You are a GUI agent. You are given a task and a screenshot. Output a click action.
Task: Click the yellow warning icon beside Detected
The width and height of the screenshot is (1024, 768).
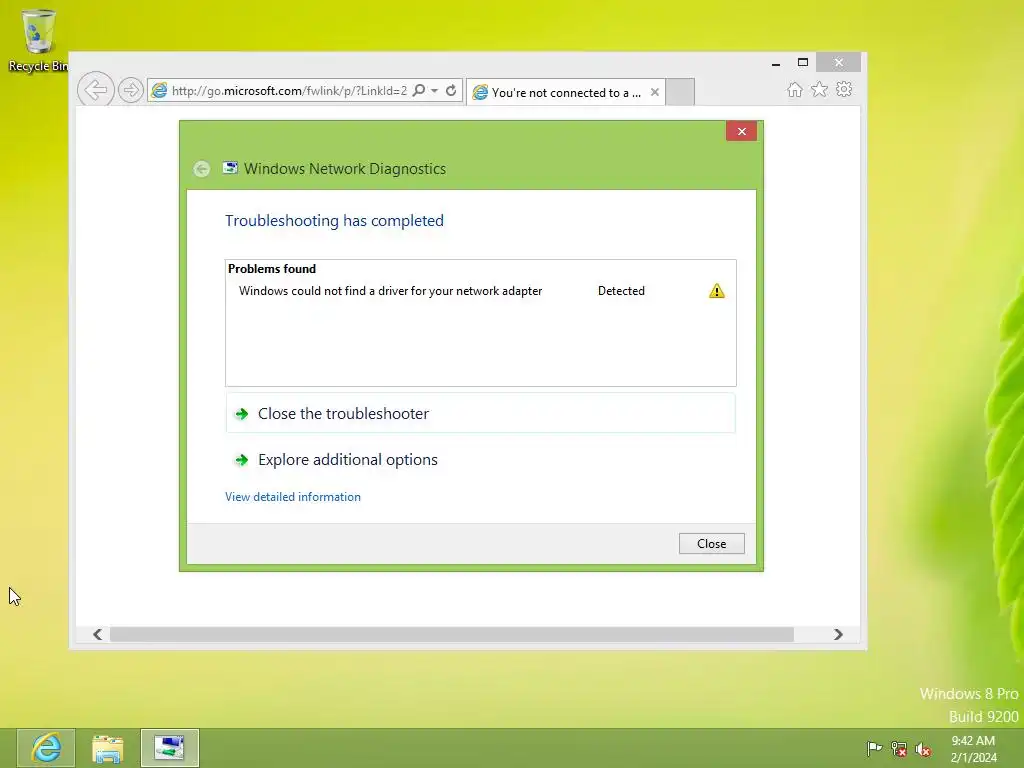point(716,291)
